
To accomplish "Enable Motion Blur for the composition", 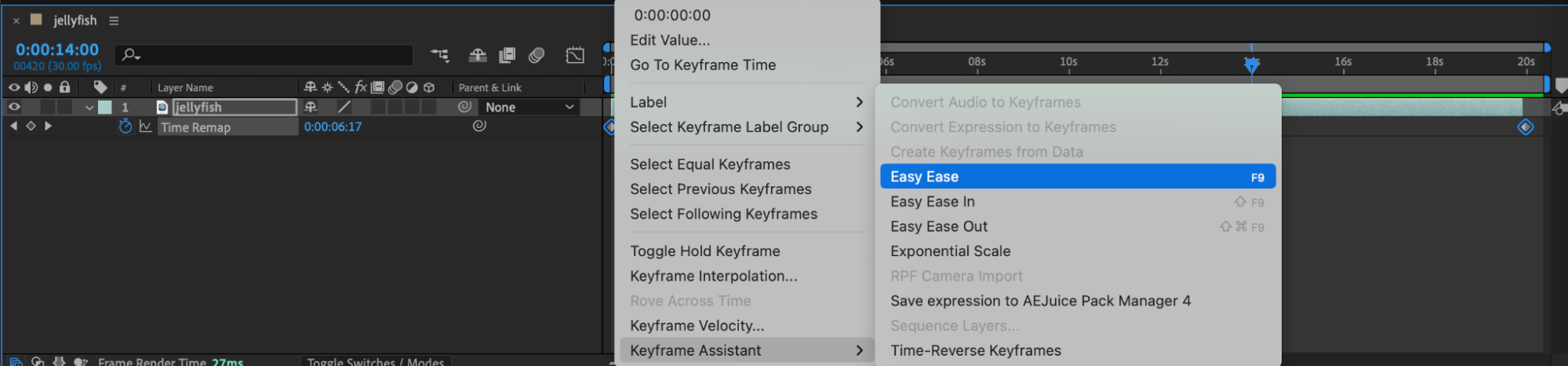I will click(x=537, y=55).
